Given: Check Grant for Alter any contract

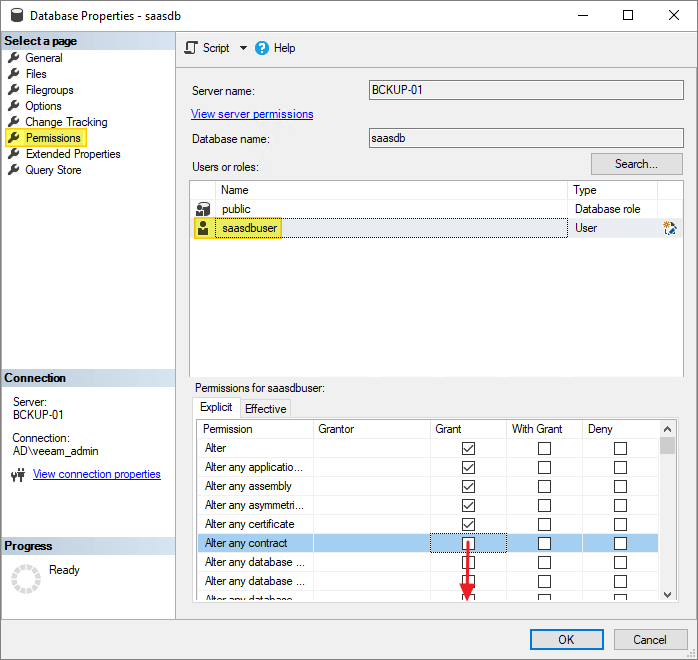Looking at the screenshot, I should (468, 543).
